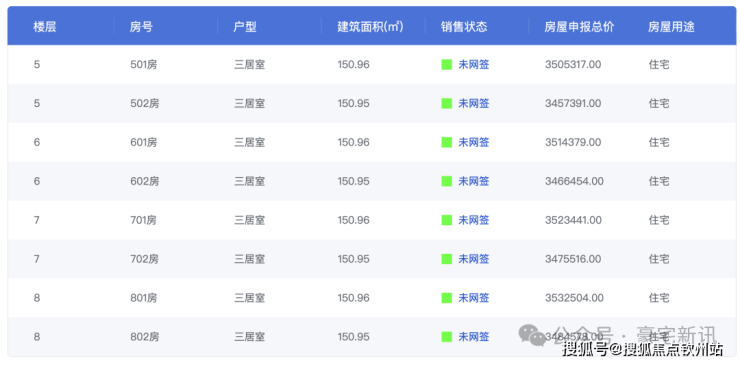Open 未网签 link in 601房 row
740x365 pixels.
tap(473, 142)
